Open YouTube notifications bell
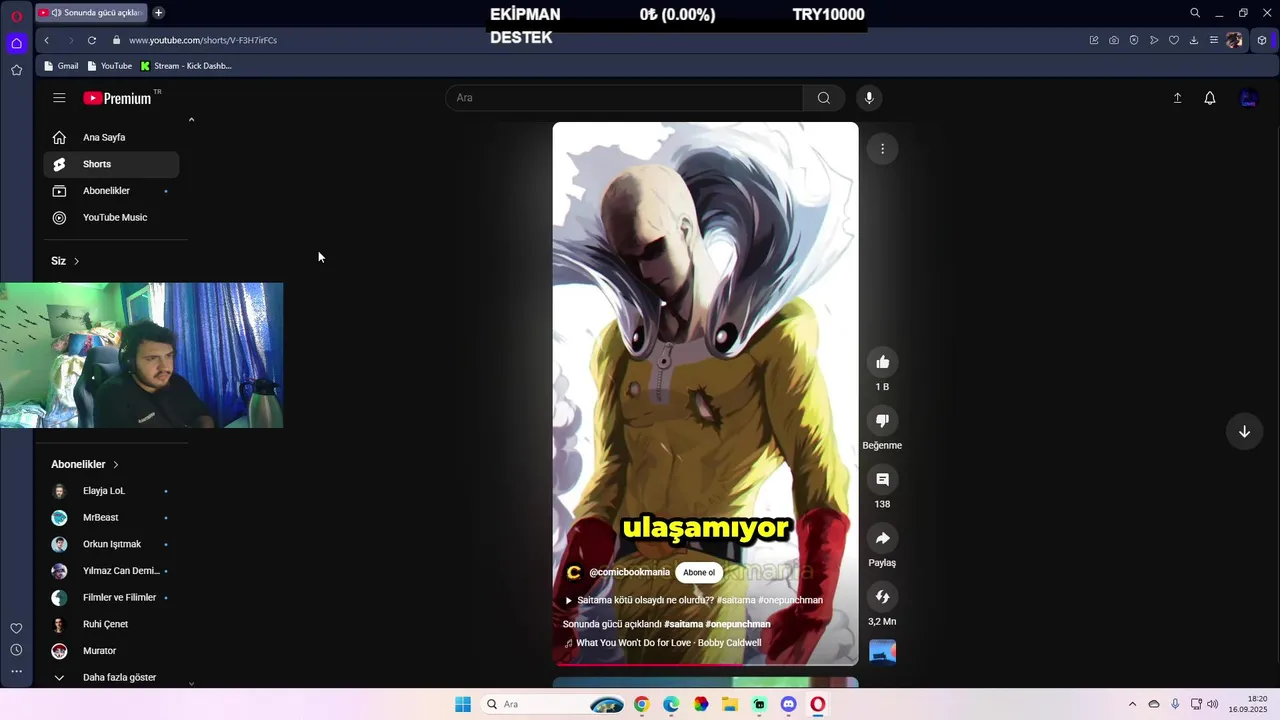Image resolution: width=1280 pixels, height=720 pixels. pos(1210,98)
